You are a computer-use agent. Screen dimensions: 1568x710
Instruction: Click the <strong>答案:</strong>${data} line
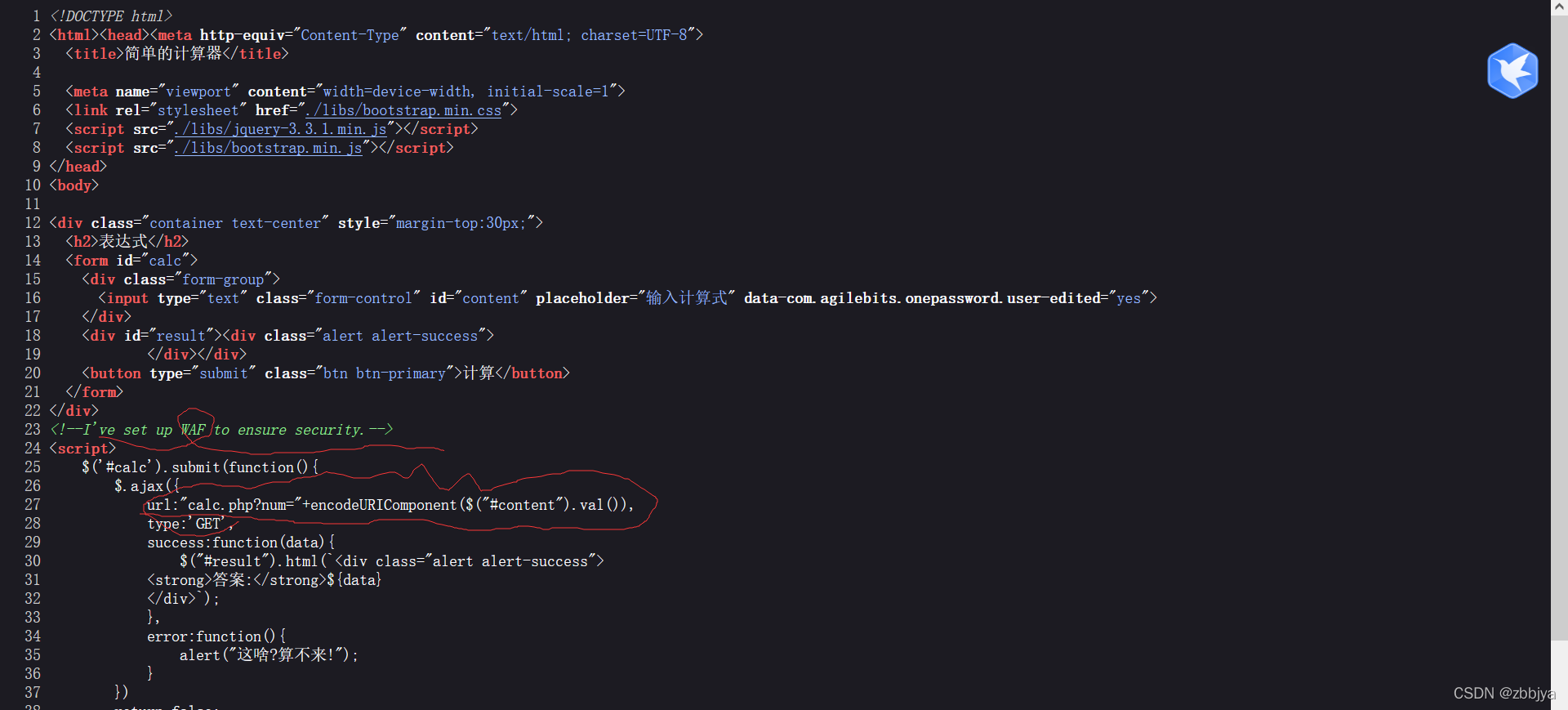(265, 580)
